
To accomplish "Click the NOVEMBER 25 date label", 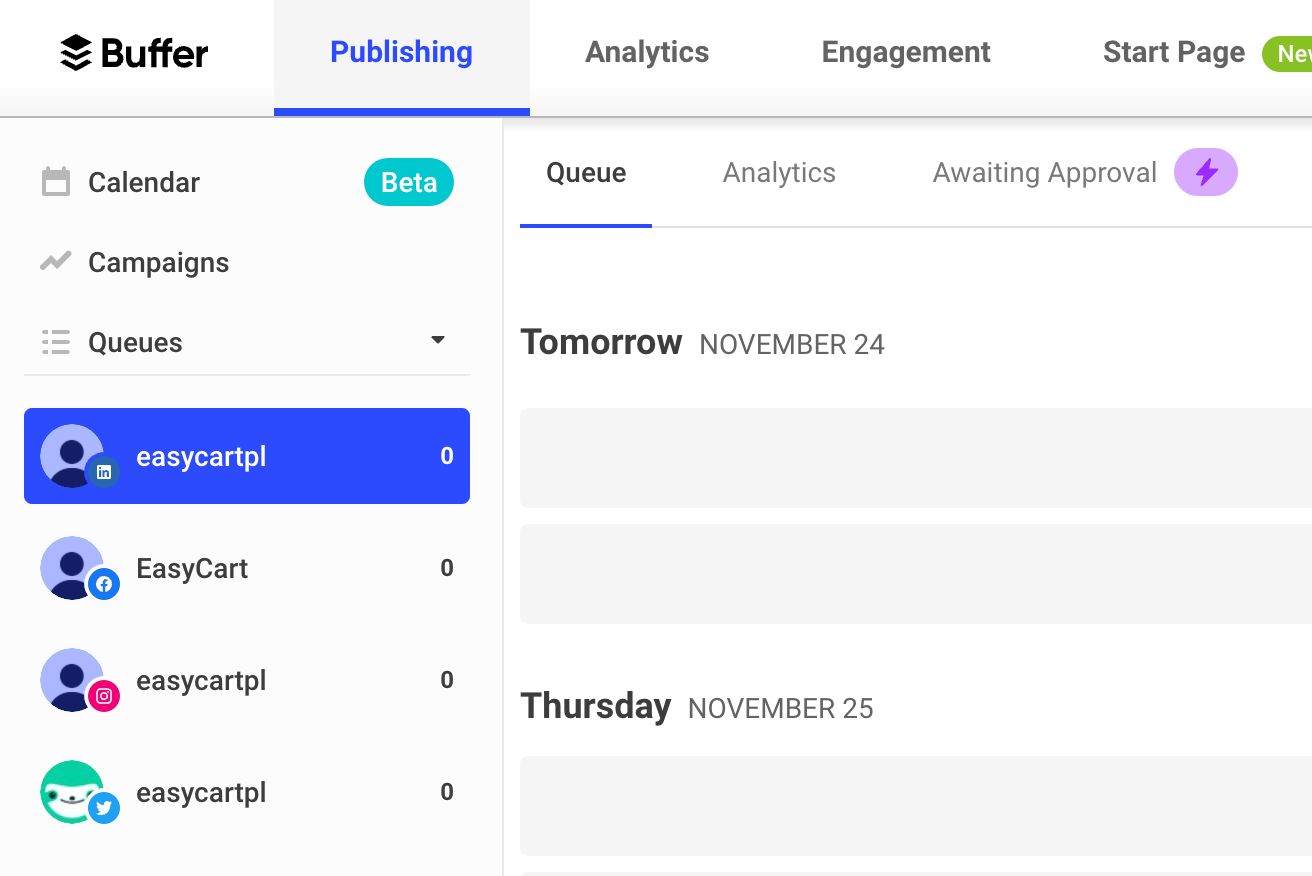I will [781, 709].
